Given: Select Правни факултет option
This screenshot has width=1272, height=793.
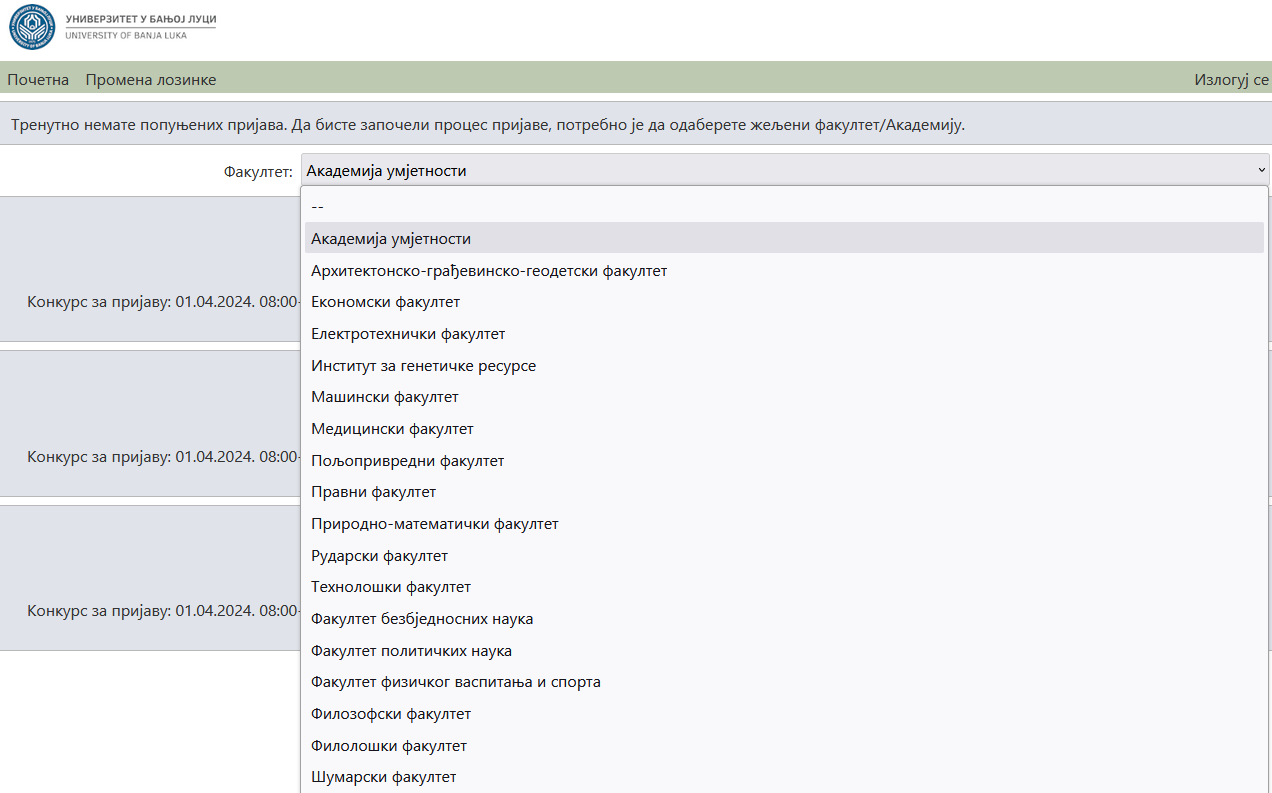Looking at the screenshot, I should tap(373, 492).
